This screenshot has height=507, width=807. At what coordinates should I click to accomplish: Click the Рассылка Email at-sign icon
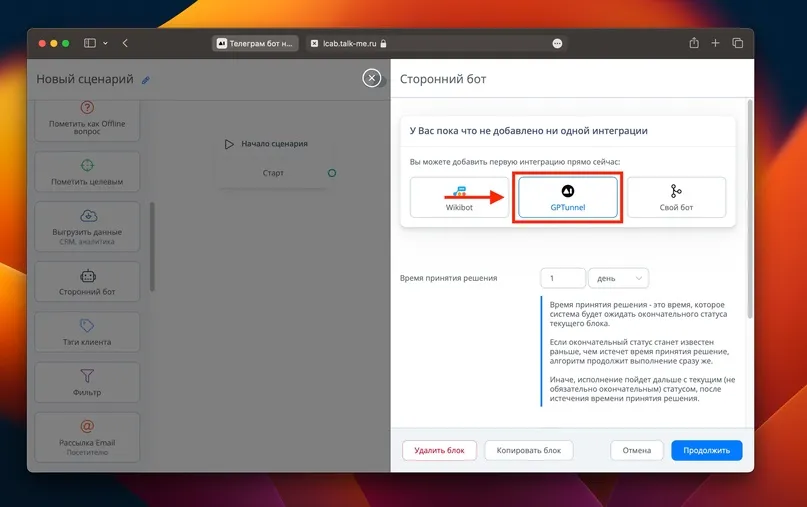[87, 426]
